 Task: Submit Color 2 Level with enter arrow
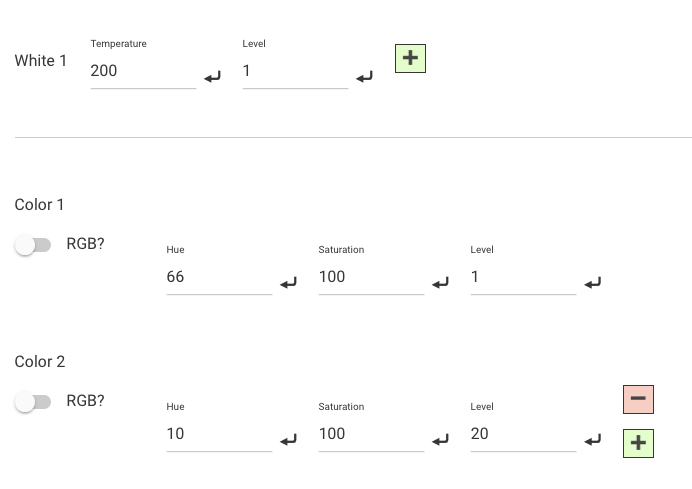click(x=593, y=440)
